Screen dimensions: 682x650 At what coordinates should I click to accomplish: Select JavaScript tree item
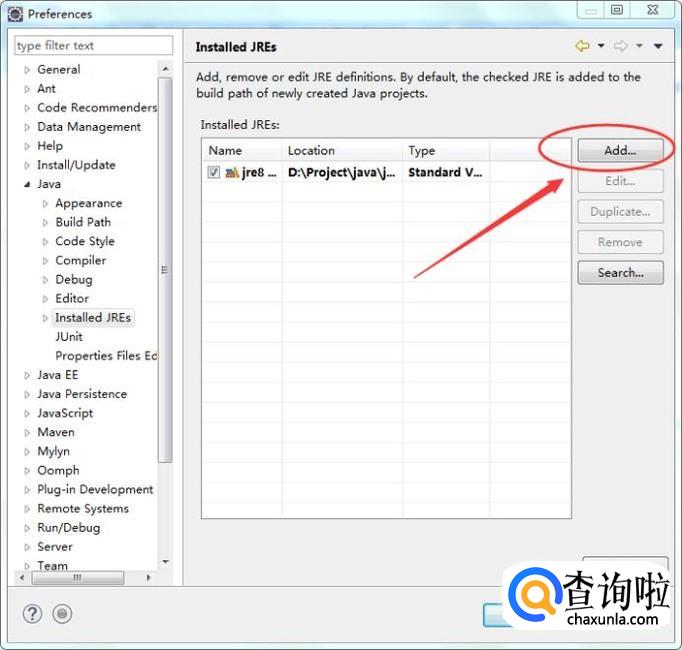(65, 413)
